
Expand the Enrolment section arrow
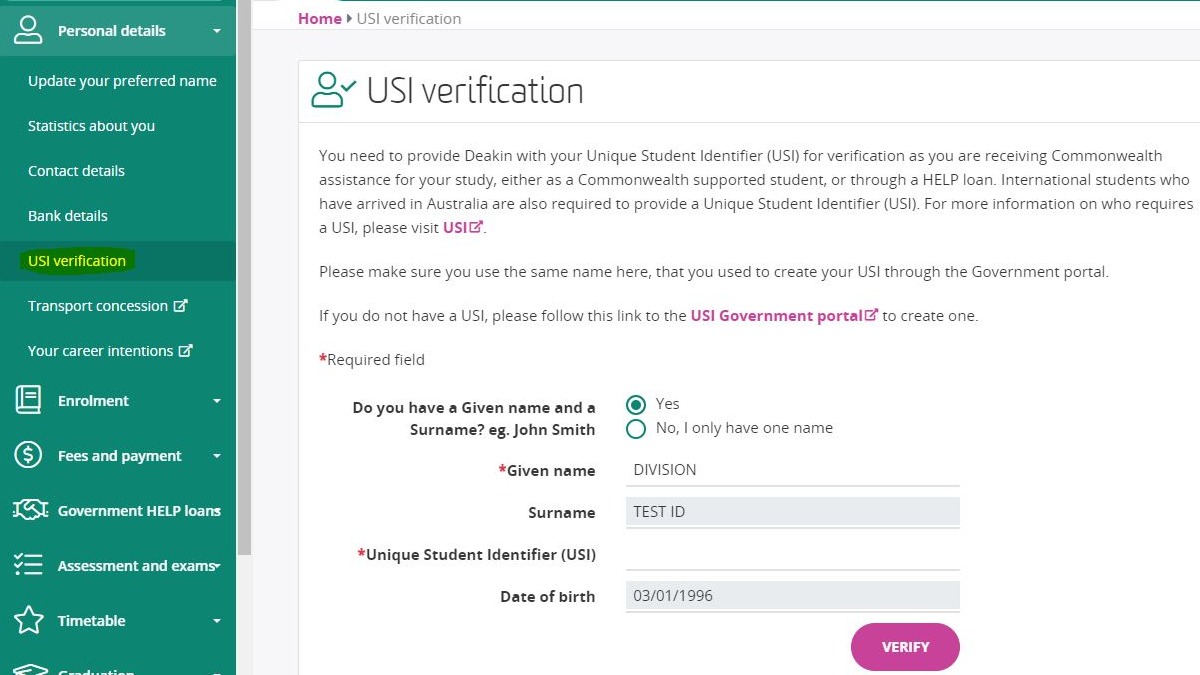click(217, 401)
